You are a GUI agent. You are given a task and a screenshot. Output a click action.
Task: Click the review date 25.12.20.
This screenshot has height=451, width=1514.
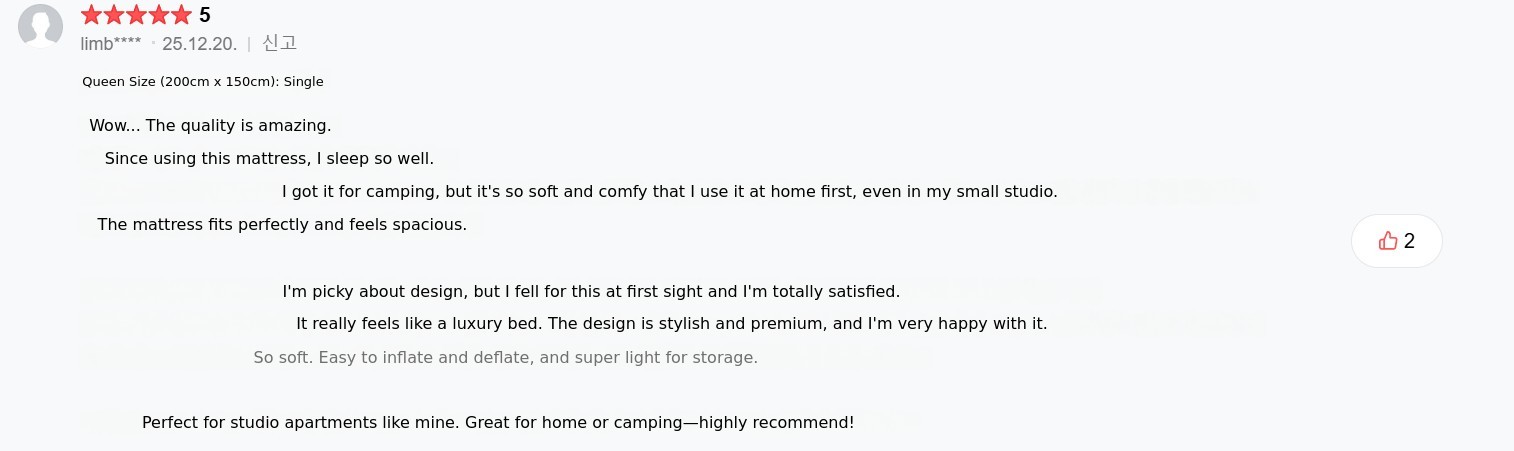point(199,44)
